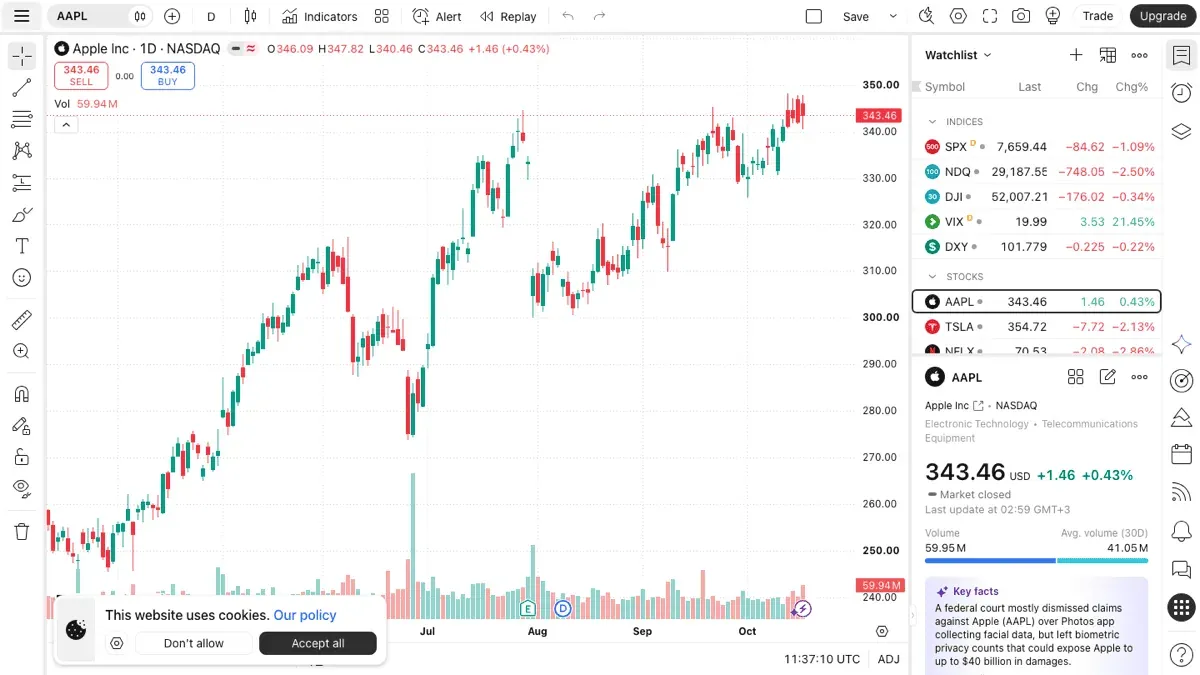Save the chart layout
Viewport: 1200px width, 675px height.
click(x=856, y=16)
